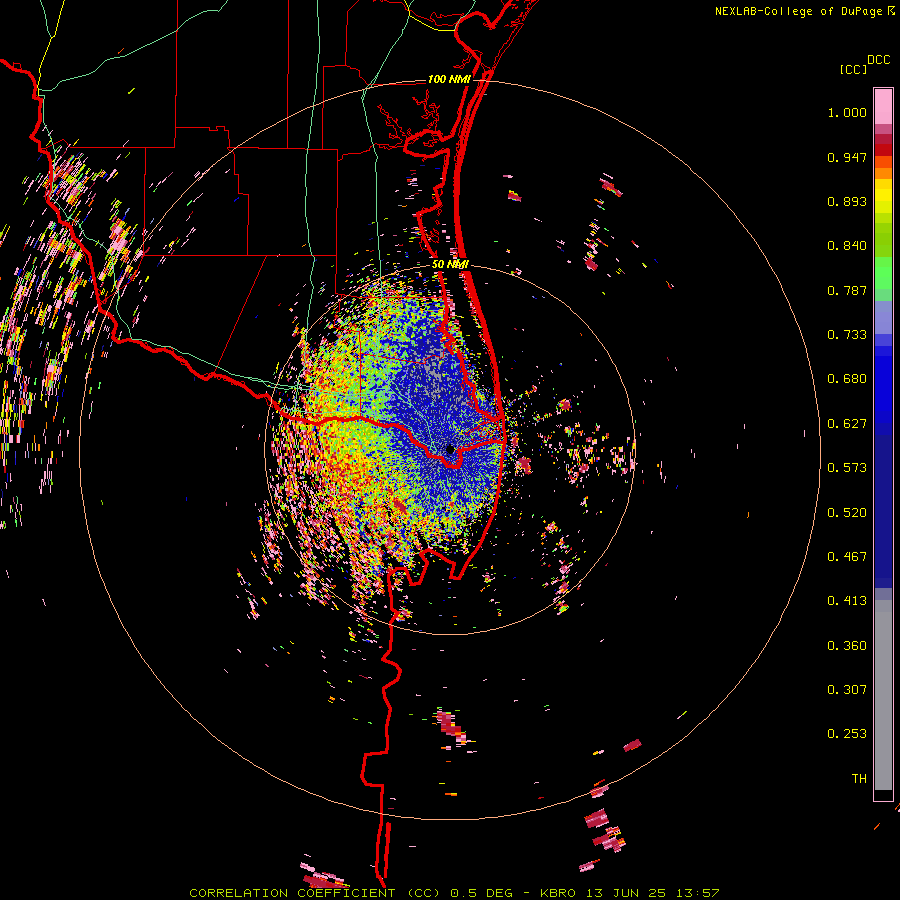The width and height of the screenshot is (900, 900).
Task: Click the 0.413 color bar value
Action: pos(847,601)
